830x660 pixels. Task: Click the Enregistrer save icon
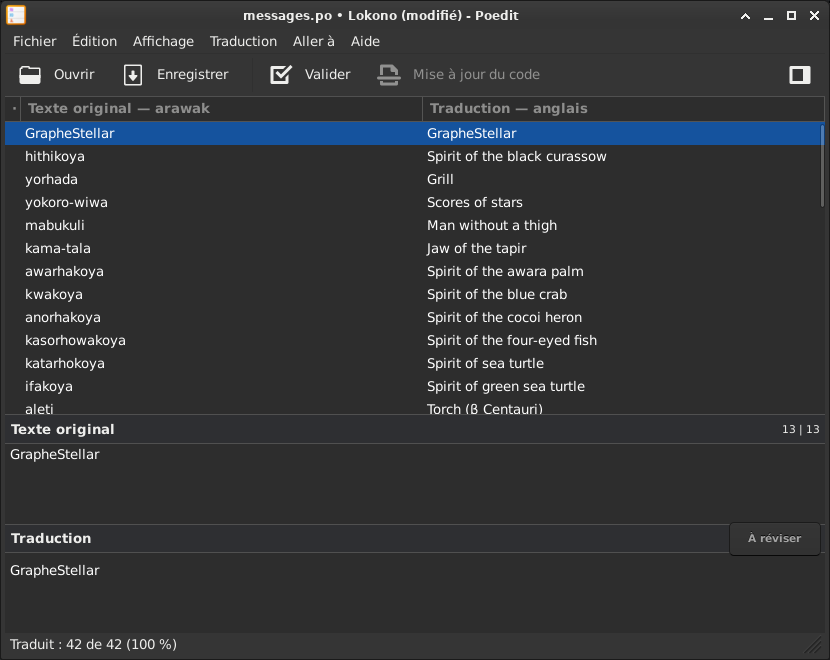[x=133, y=75]
